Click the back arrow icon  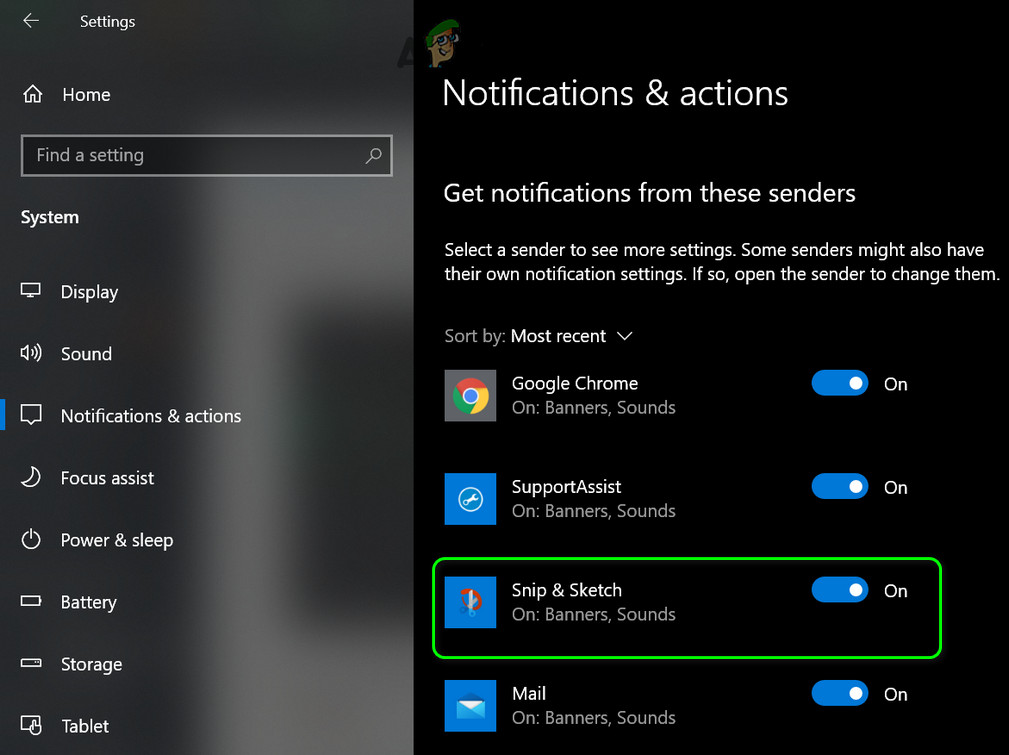click(31, 21)
